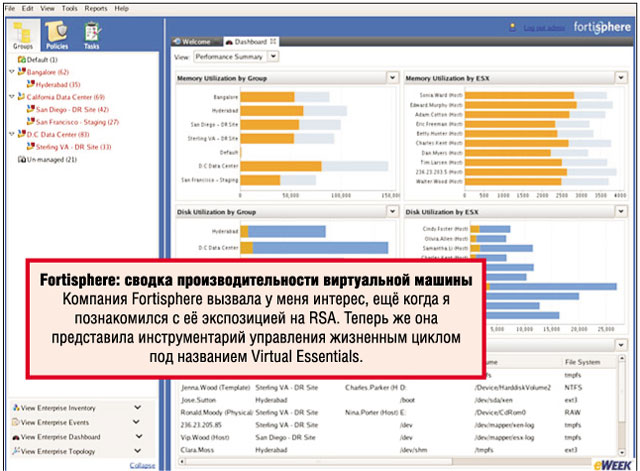Click the D.C. Data Center folder icon
Screen dimensions: 640x471
pos(22,134)
